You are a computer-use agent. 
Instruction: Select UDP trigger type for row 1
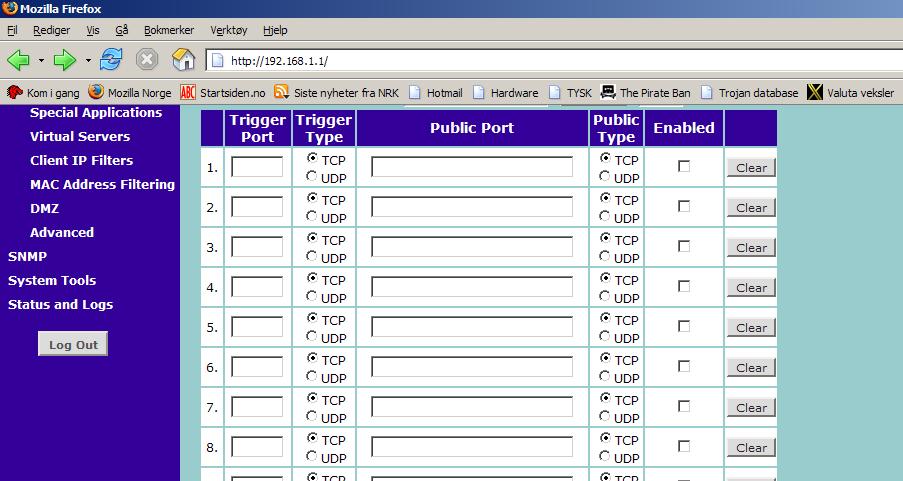coord(312,176)
